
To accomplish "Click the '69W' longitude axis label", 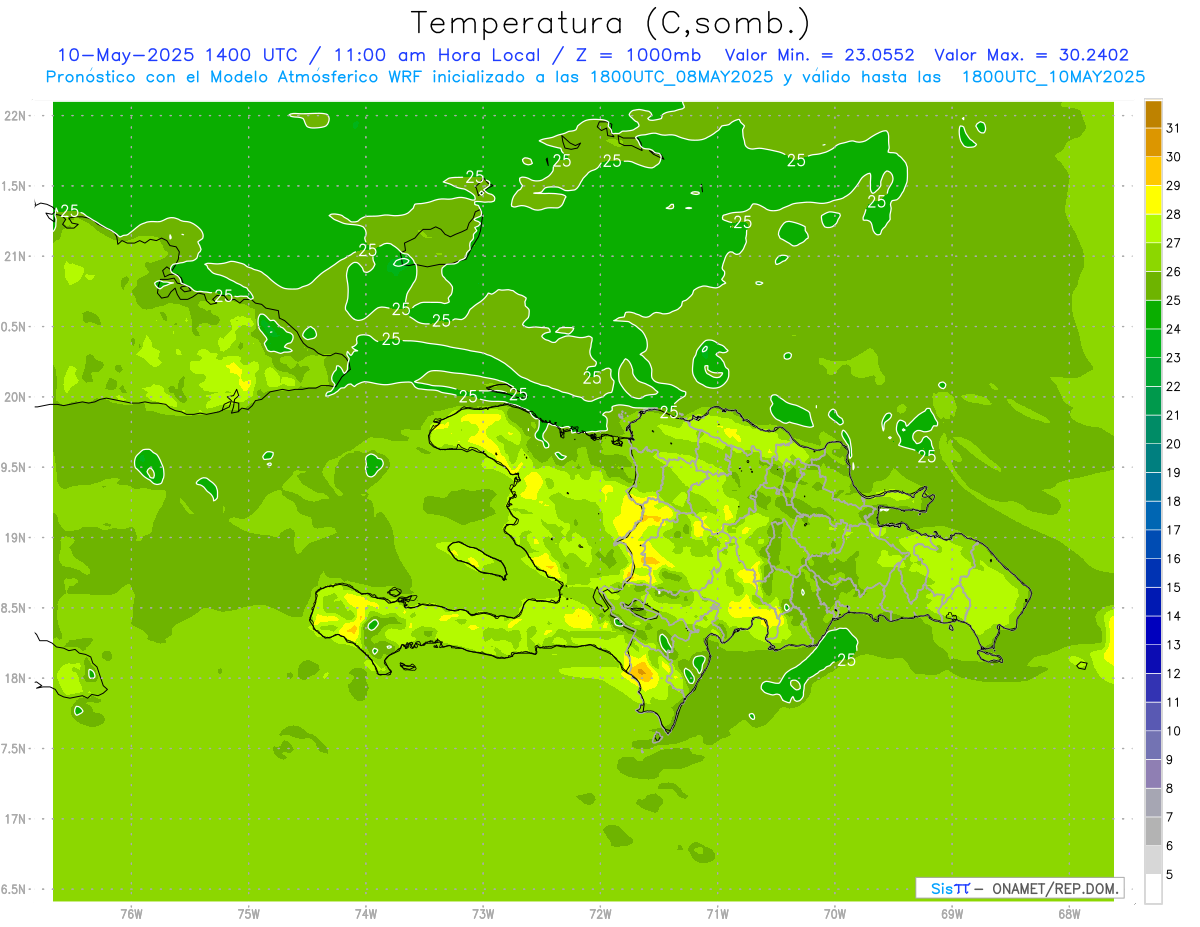I will 952,914.
